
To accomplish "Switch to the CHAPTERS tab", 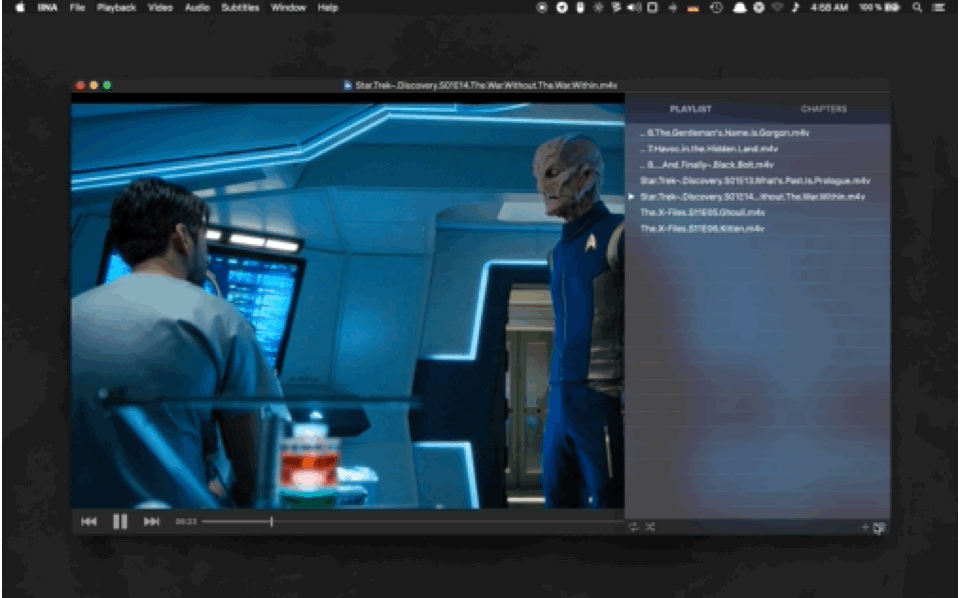I will [823, 109].
